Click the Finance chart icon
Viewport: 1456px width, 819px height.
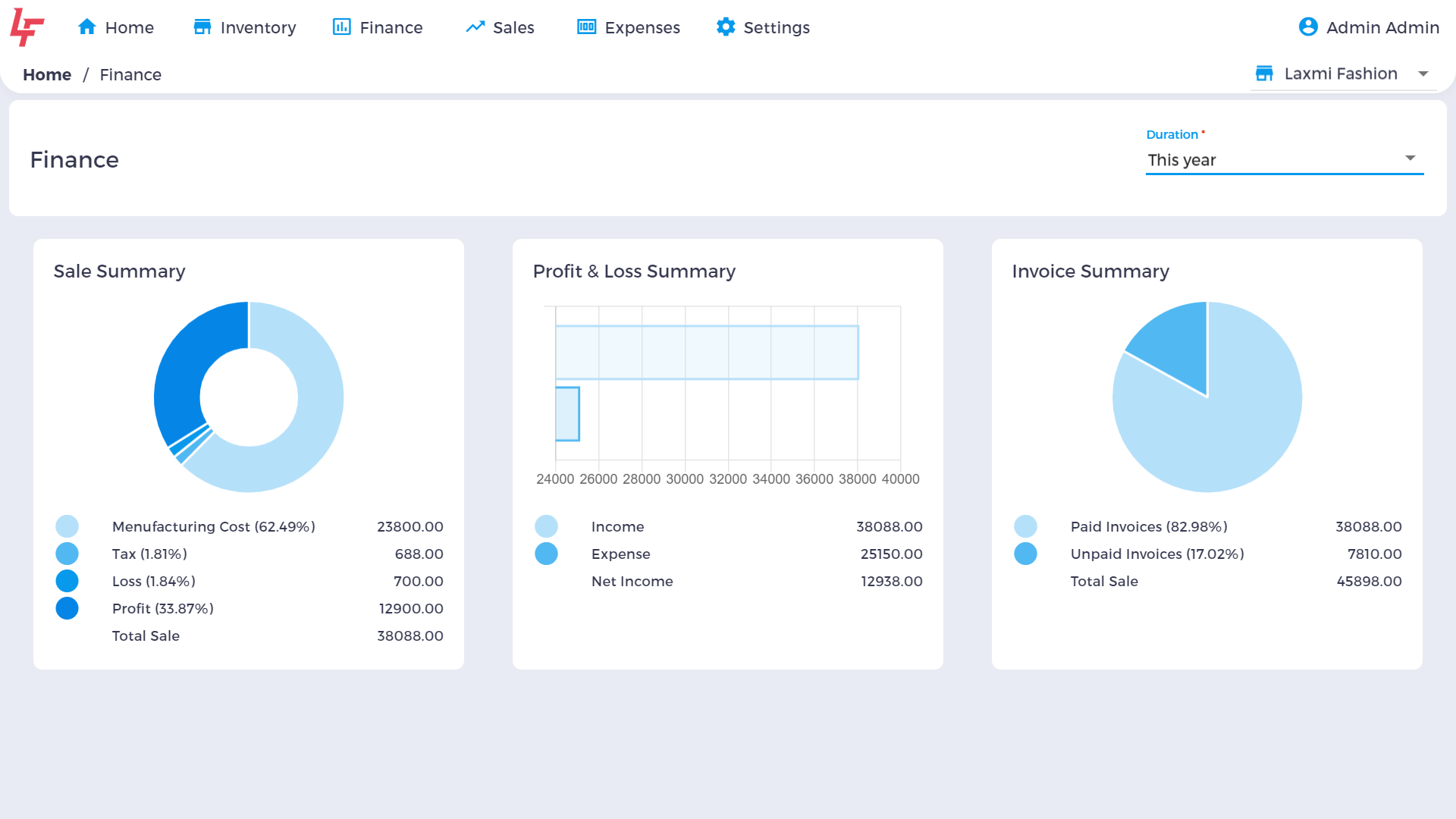[x=342, y=27]
